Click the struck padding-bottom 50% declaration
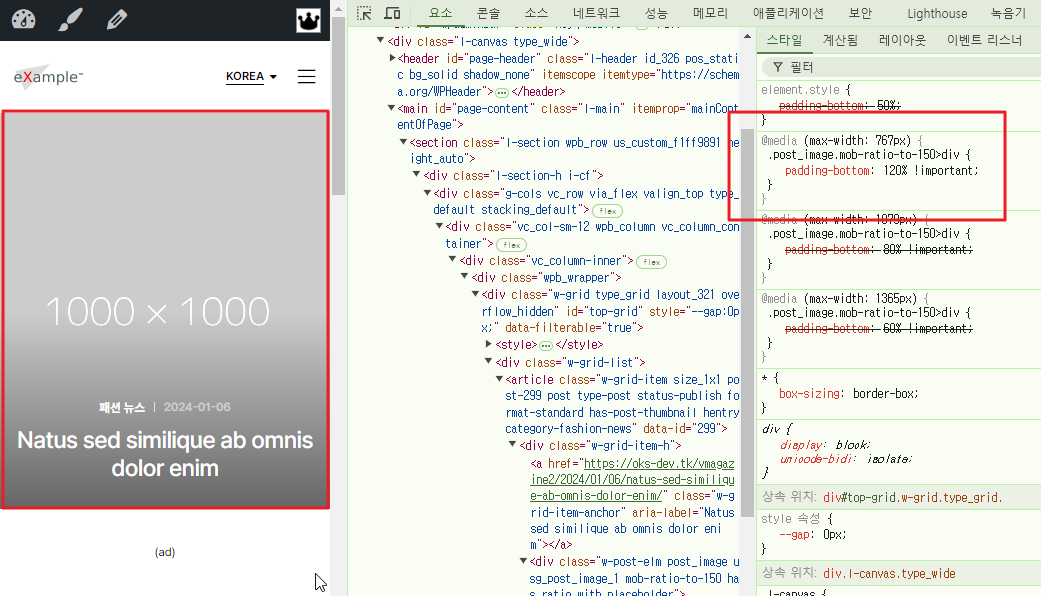 coord(839,106)
